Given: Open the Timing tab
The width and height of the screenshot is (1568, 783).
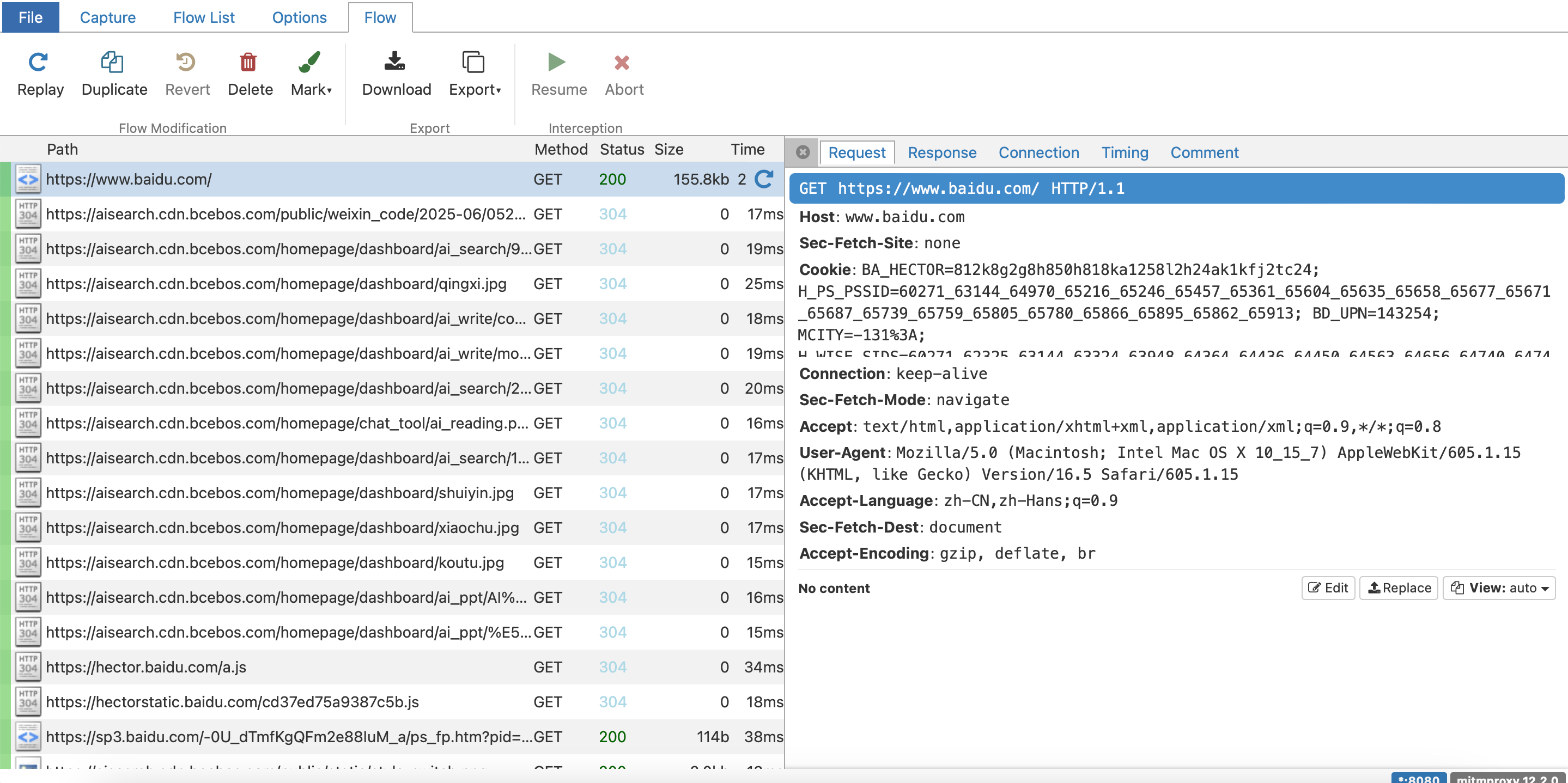Looking at the screenshot, I should 1125,152.
